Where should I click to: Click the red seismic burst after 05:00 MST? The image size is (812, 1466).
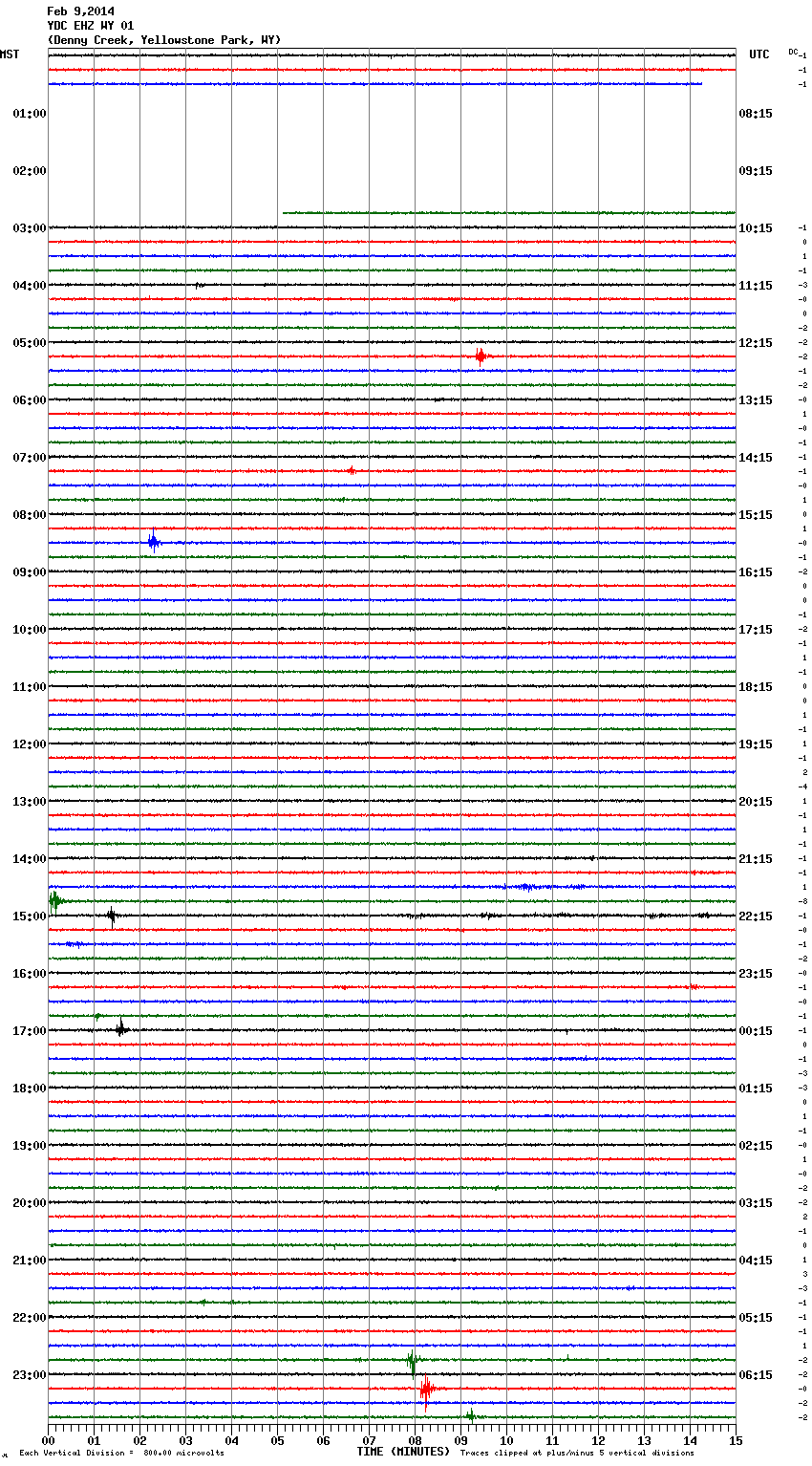[481, 356]
